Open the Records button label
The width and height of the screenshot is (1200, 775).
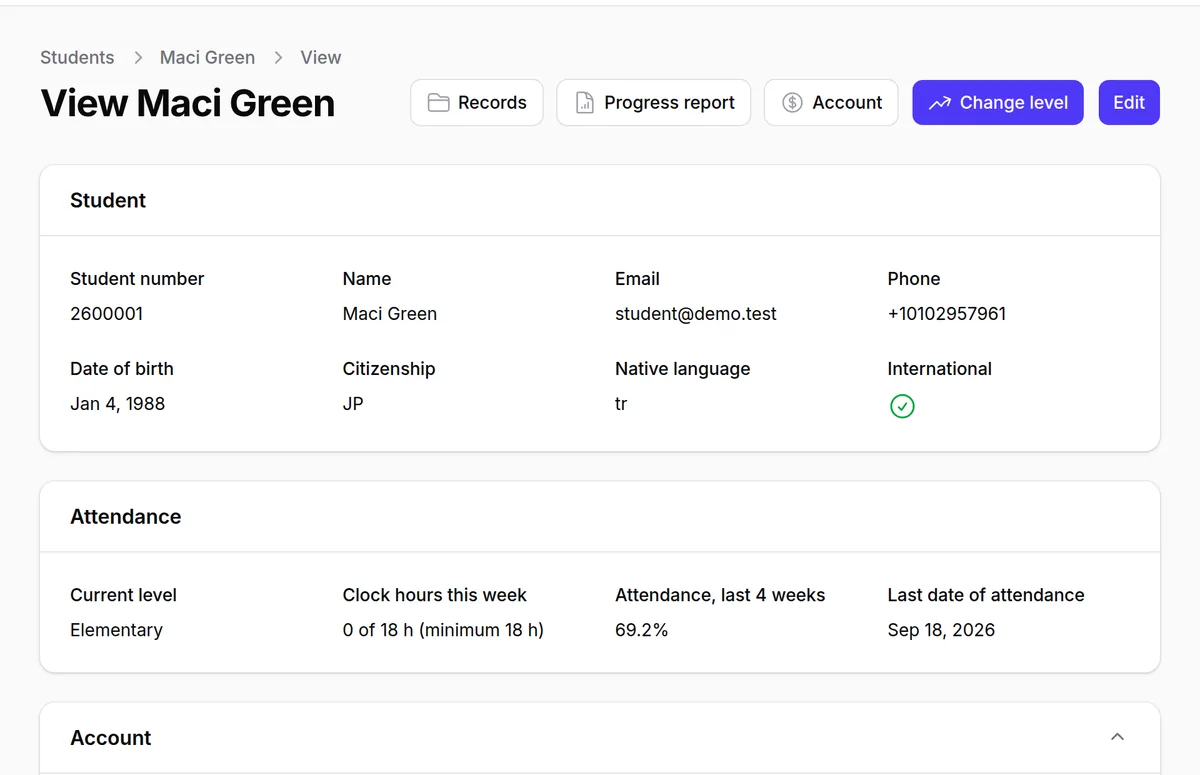coord(492,103)
